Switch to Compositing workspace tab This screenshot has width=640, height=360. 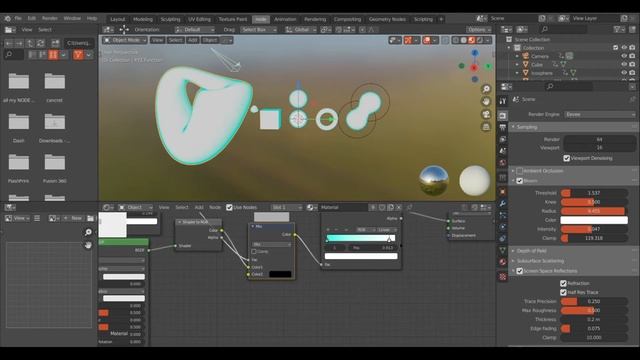[347, 19]
